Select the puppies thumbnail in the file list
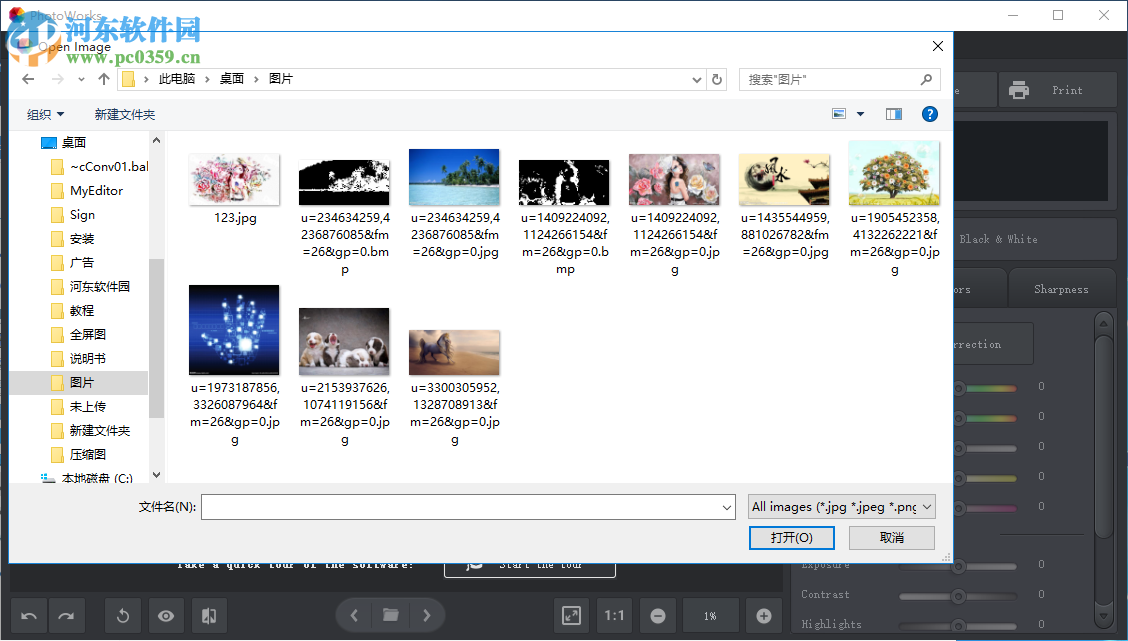1128x641 pixels. [344, 338]
